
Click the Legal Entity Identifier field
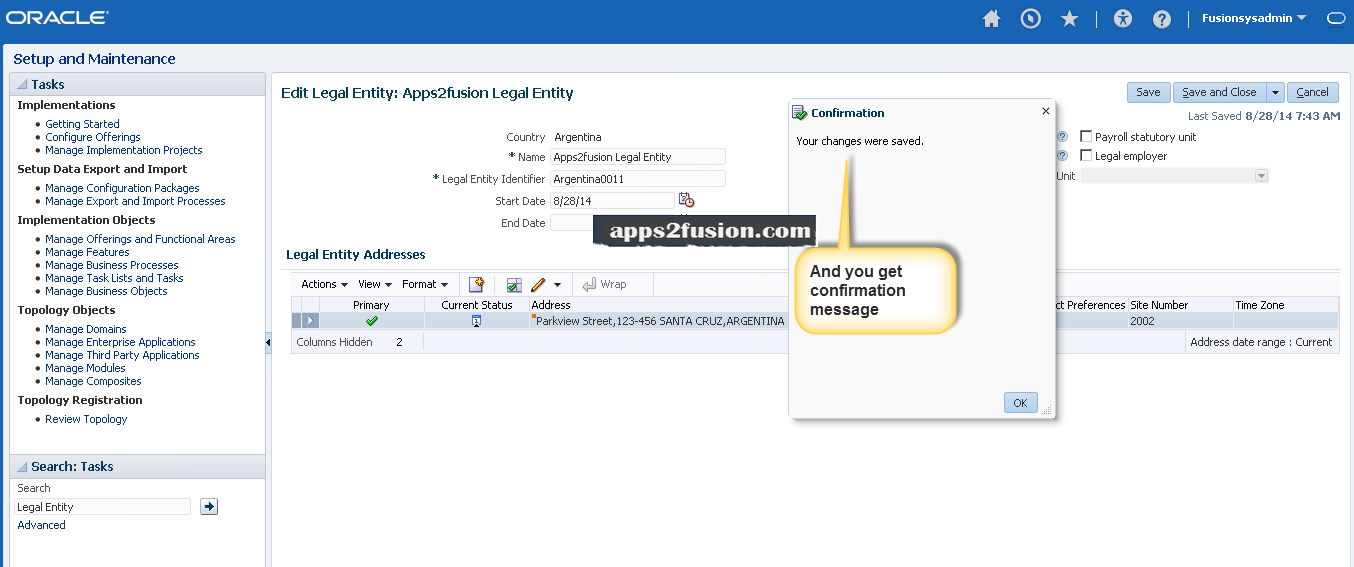pyautogui.click(x=638, y=179)
